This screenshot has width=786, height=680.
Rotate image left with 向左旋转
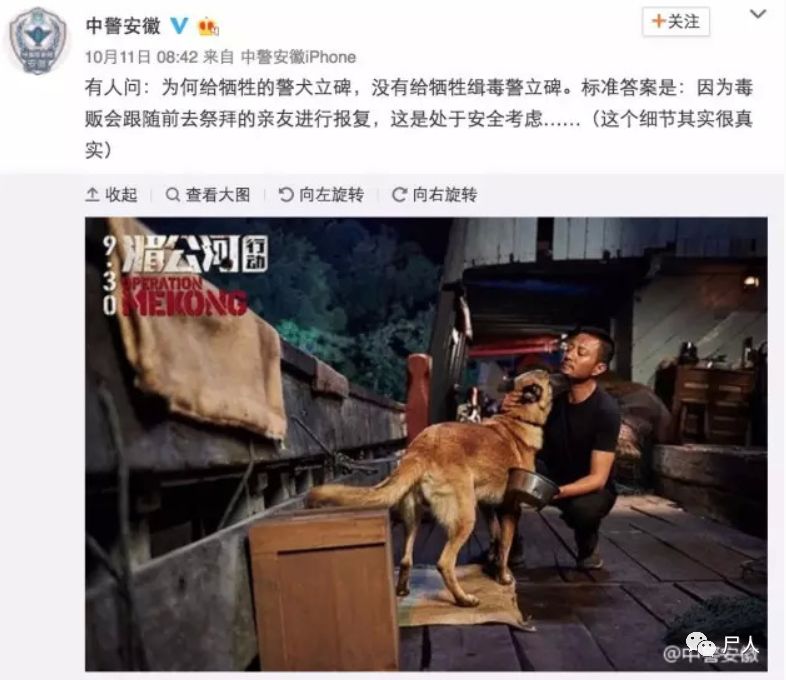pyautogui.click(x=321, y=194)
